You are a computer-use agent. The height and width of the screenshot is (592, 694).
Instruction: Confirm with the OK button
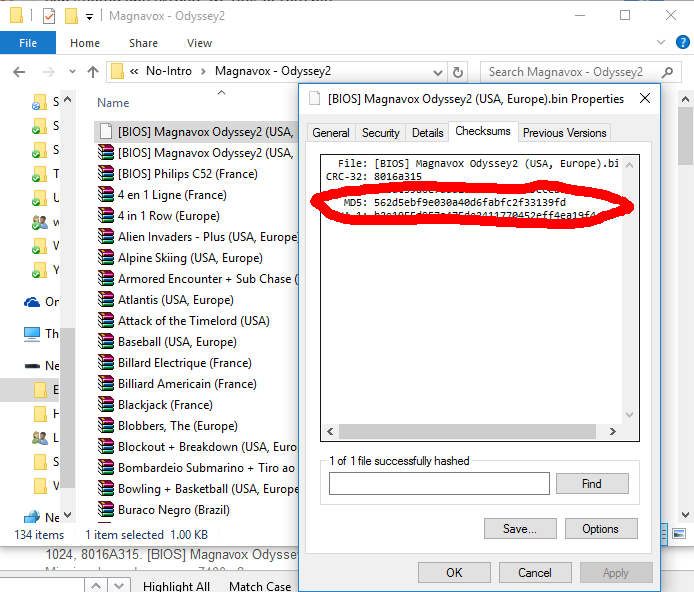coord(454,573)
